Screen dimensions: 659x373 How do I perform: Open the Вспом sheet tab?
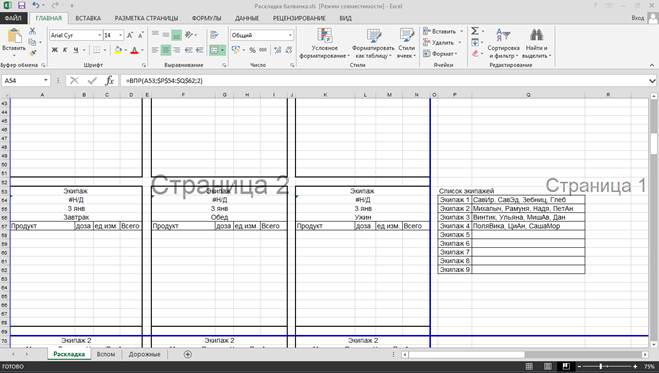(106, 354)
